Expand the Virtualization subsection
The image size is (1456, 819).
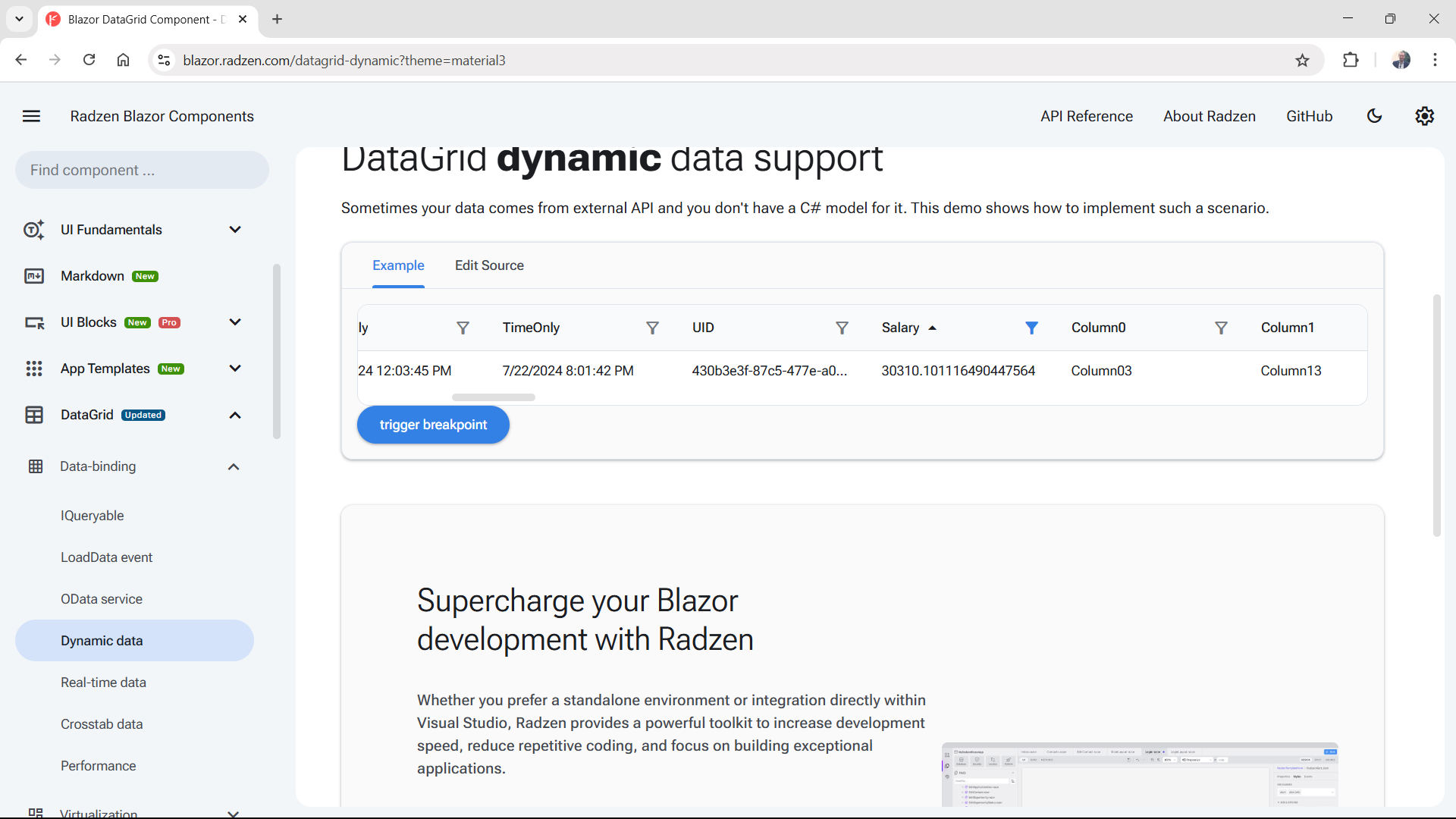pos(234,813)
